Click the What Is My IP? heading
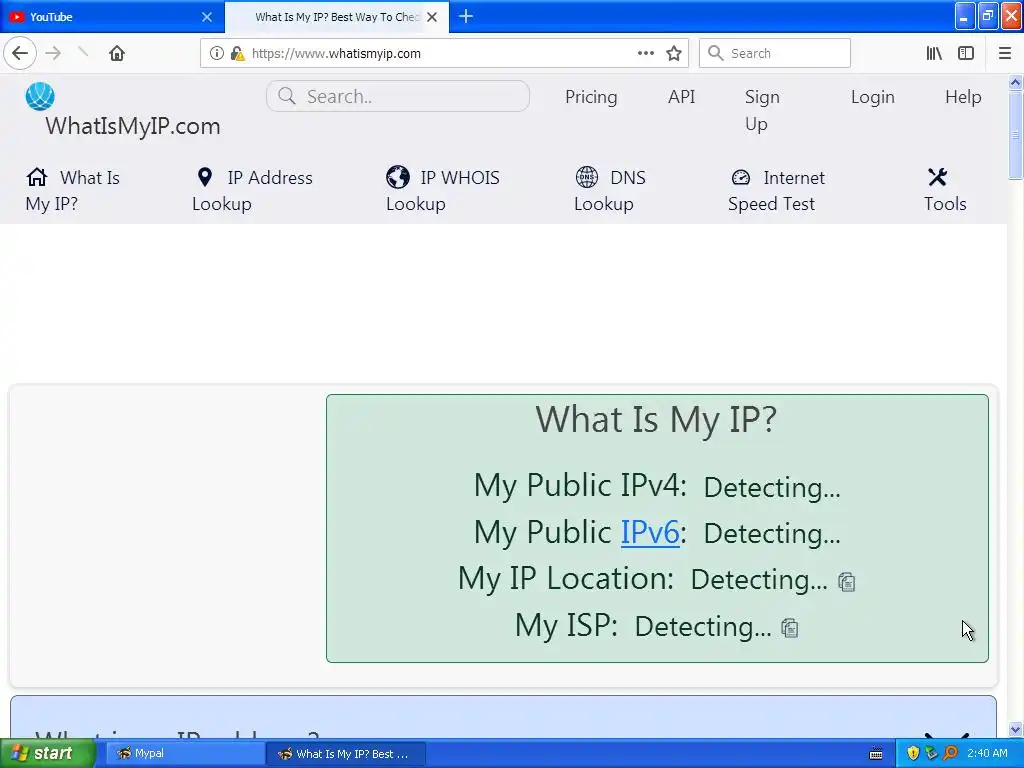This screenshot has height=768, width=1024. (656, 419)
